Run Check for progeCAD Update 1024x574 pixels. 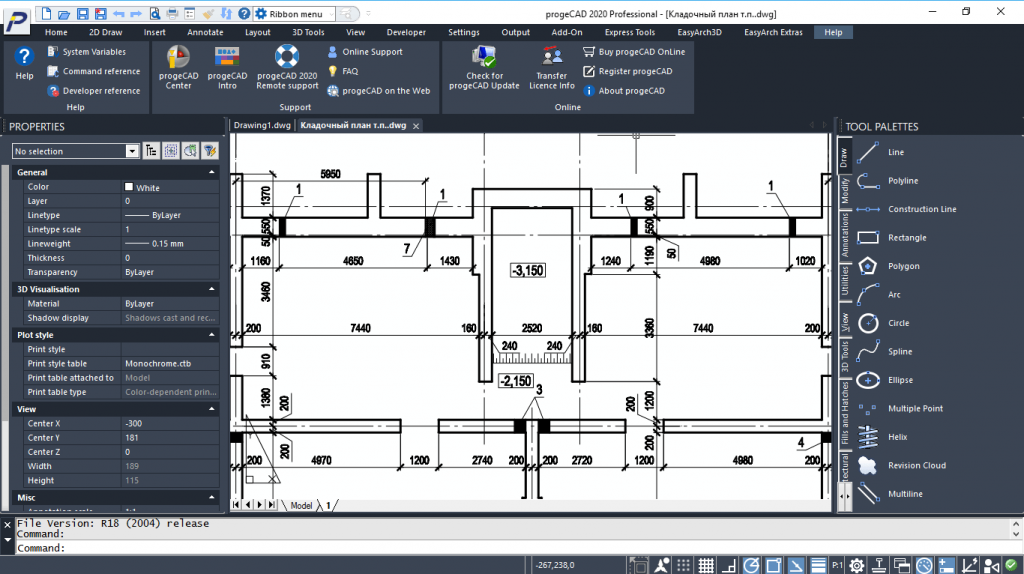pos(484,68)
